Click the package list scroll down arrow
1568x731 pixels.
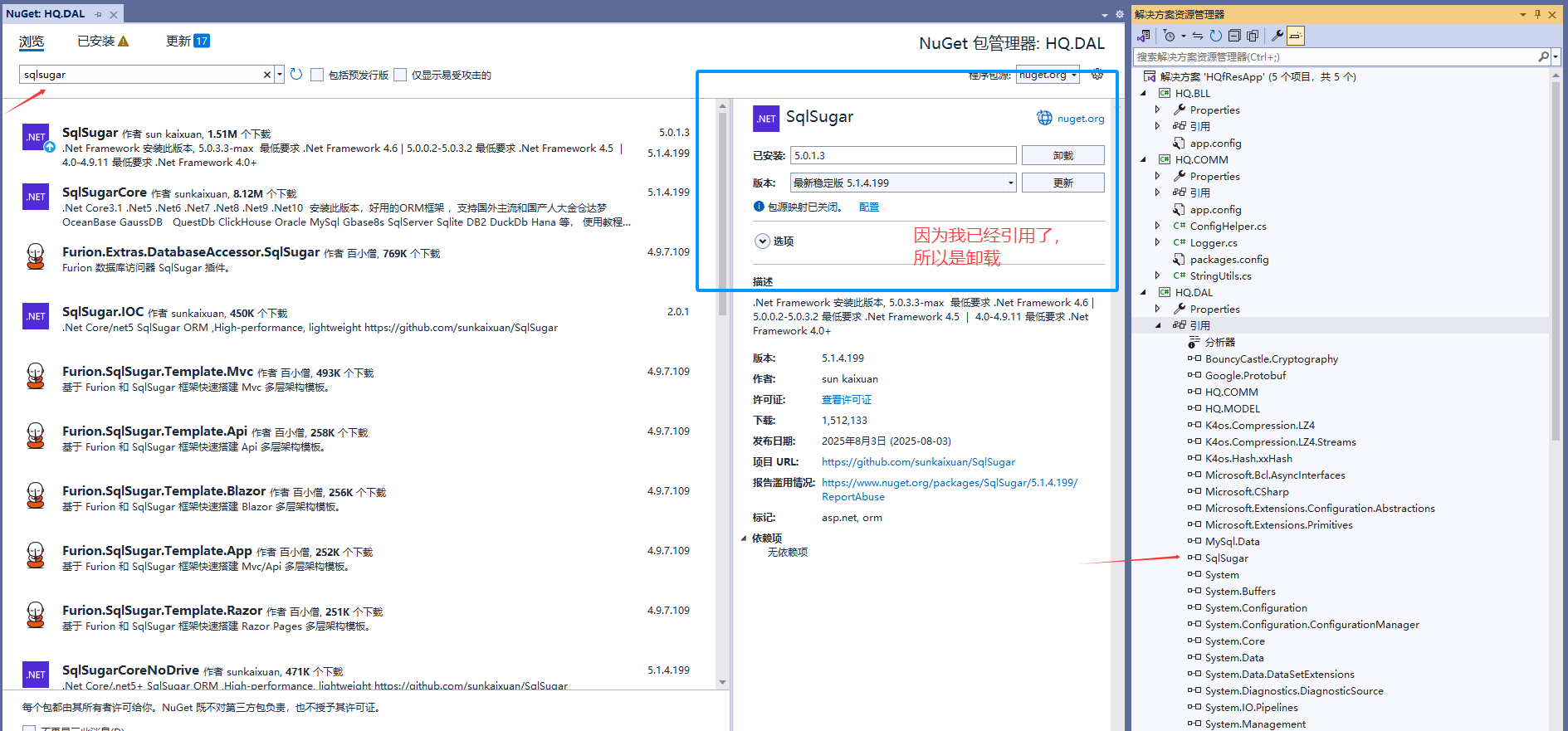(x=722, y=682)
